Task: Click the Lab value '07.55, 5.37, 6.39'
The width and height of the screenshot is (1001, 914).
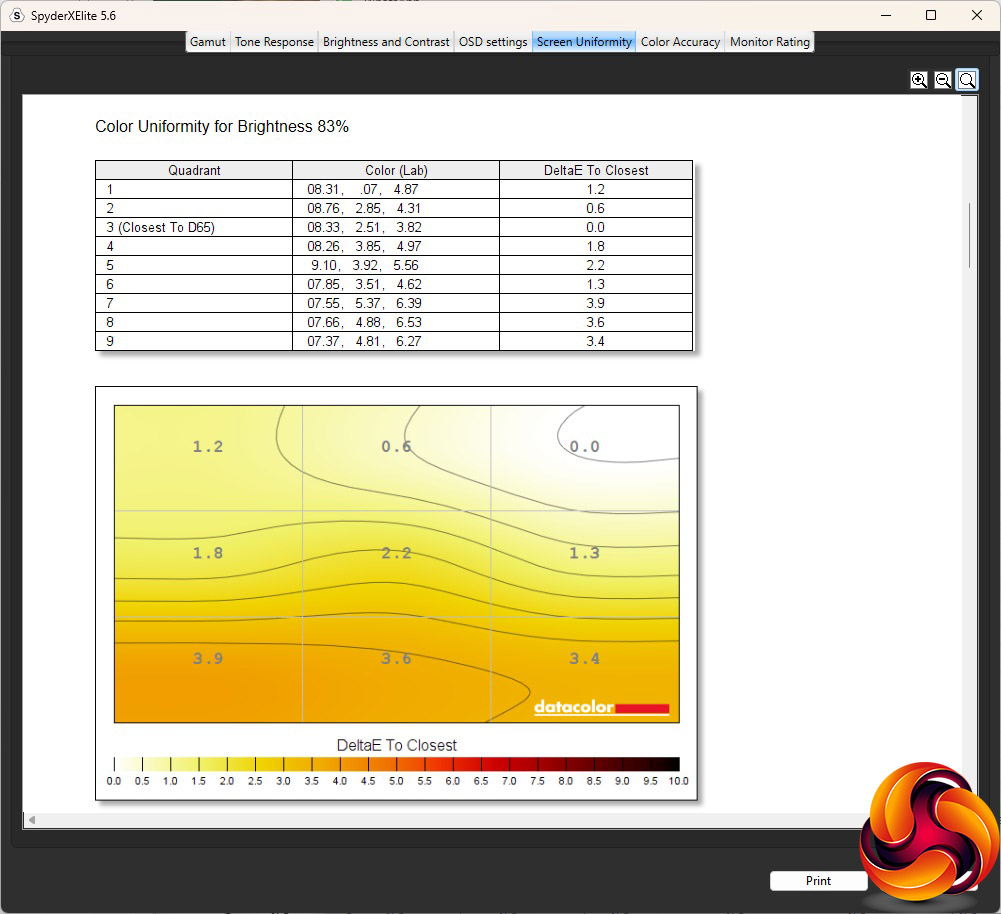Action: click(364, 303)
